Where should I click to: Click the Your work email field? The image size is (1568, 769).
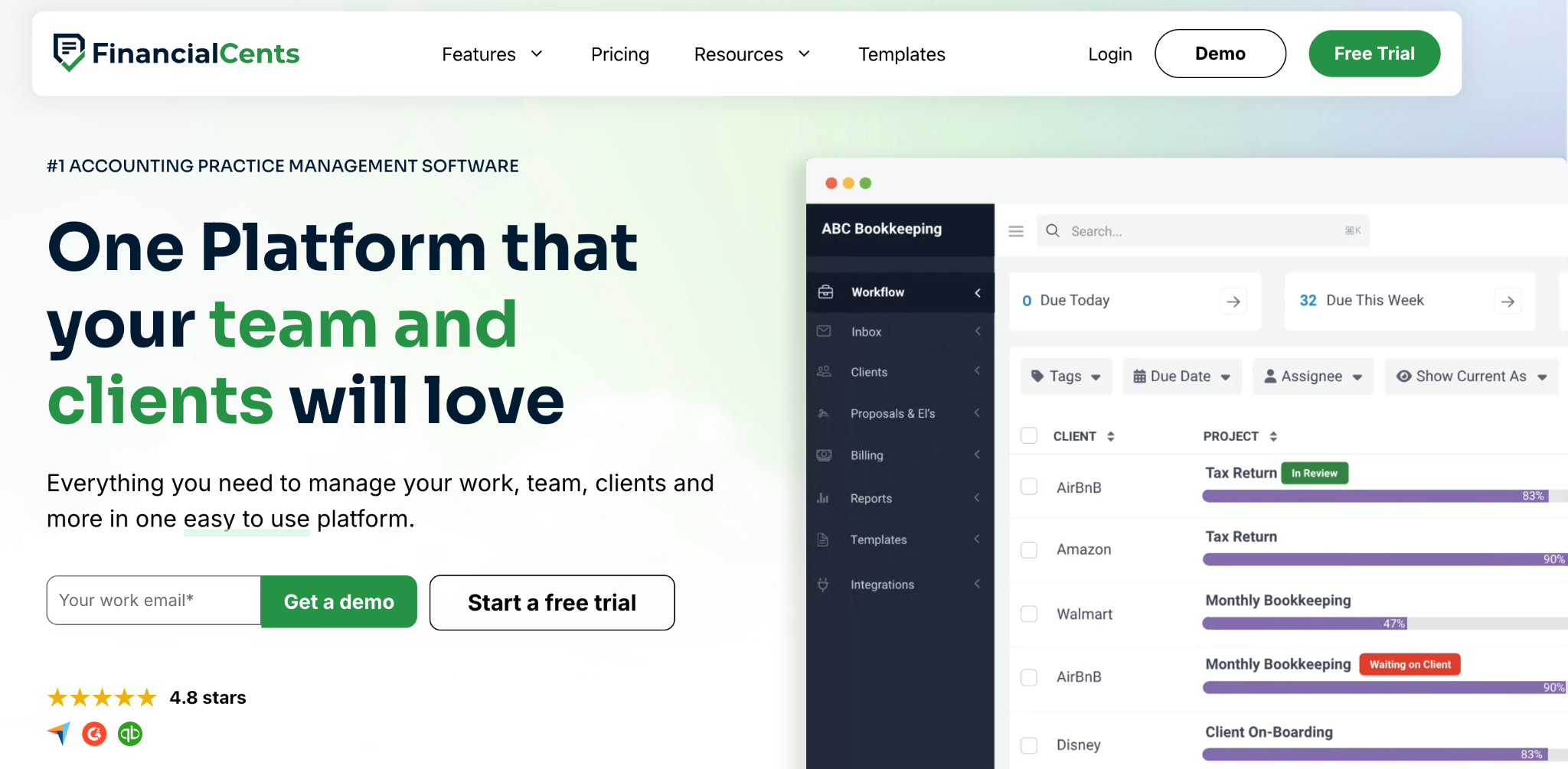pyautogui.click(x=154, y=601)
